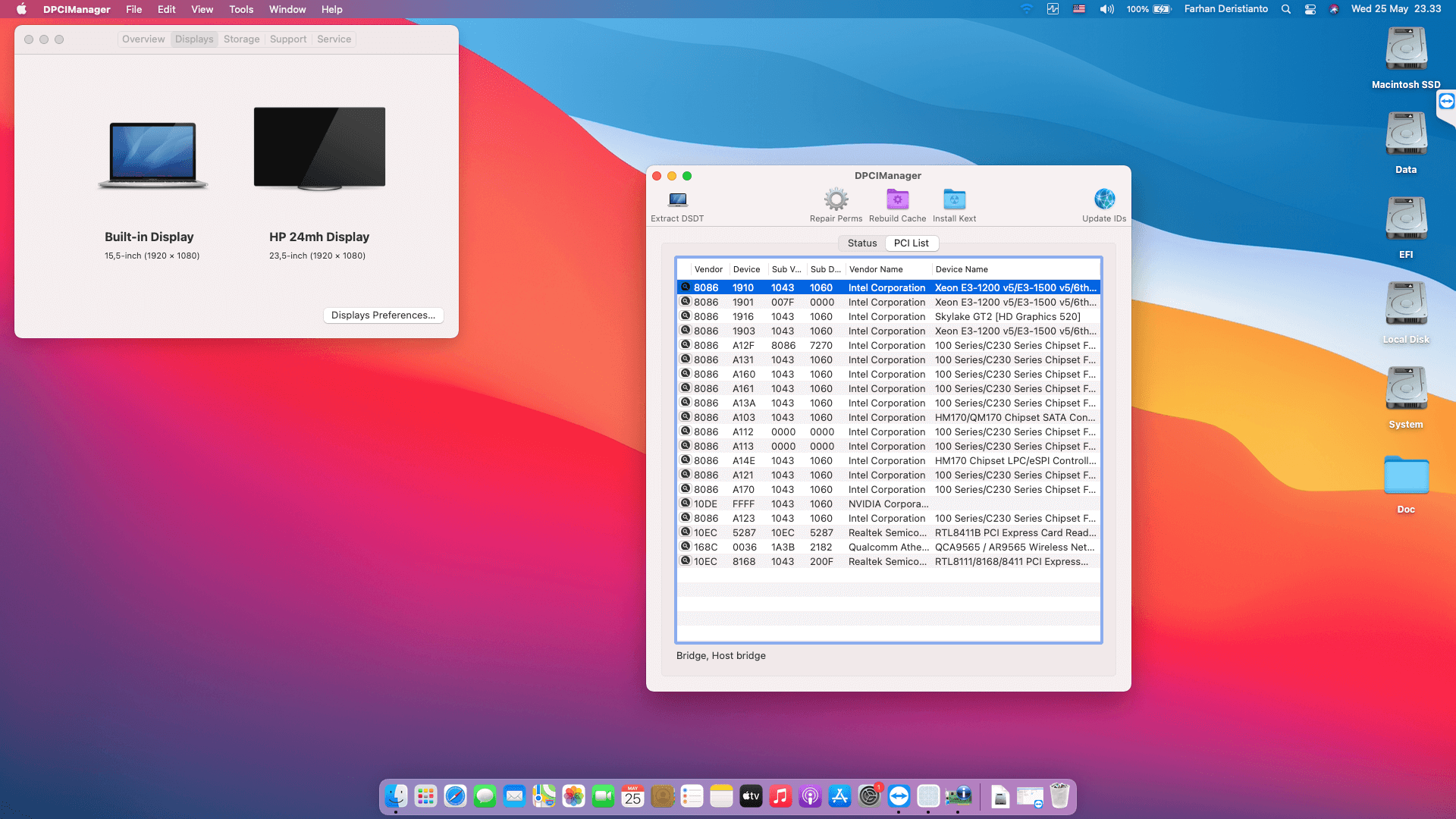1456x819 pixels.
Task: Select the RTL8411B PCI Express Card Reader row
Action: pos(889,533)
